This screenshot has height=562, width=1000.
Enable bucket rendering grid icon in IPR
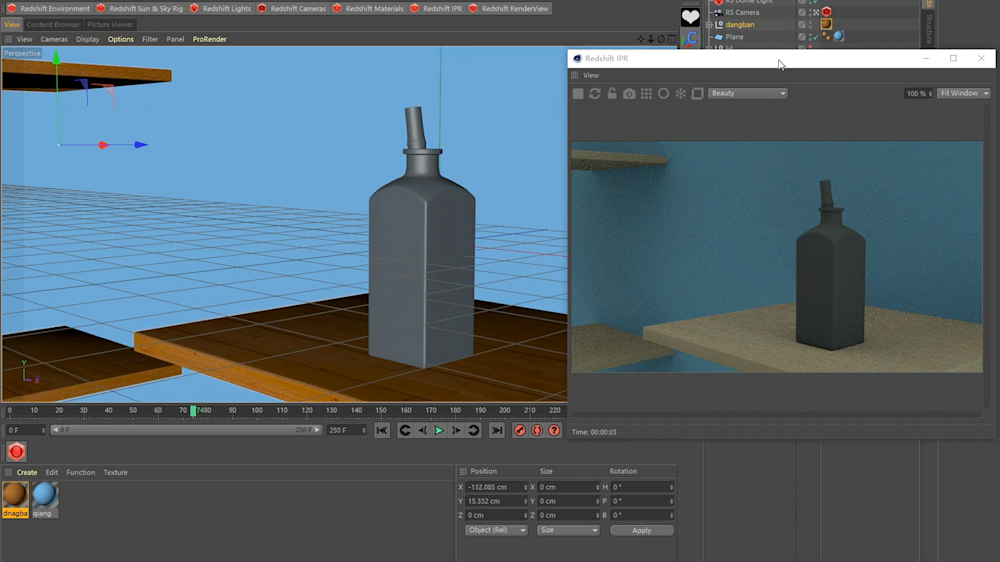(x=646, y=93)
